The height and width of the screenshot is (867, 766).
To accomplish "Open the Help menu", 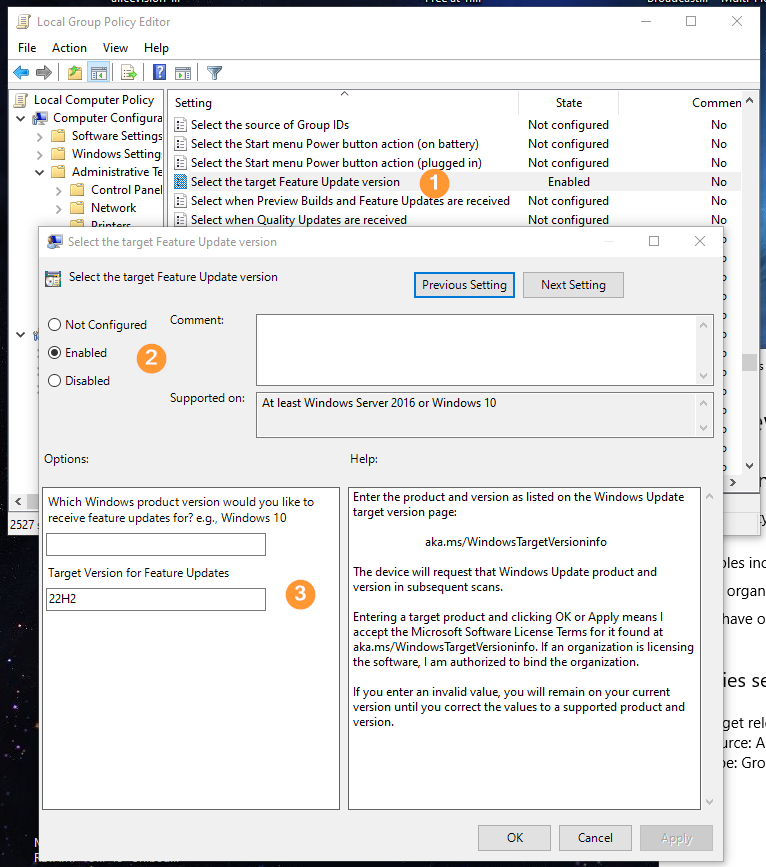I will [156, 48].
